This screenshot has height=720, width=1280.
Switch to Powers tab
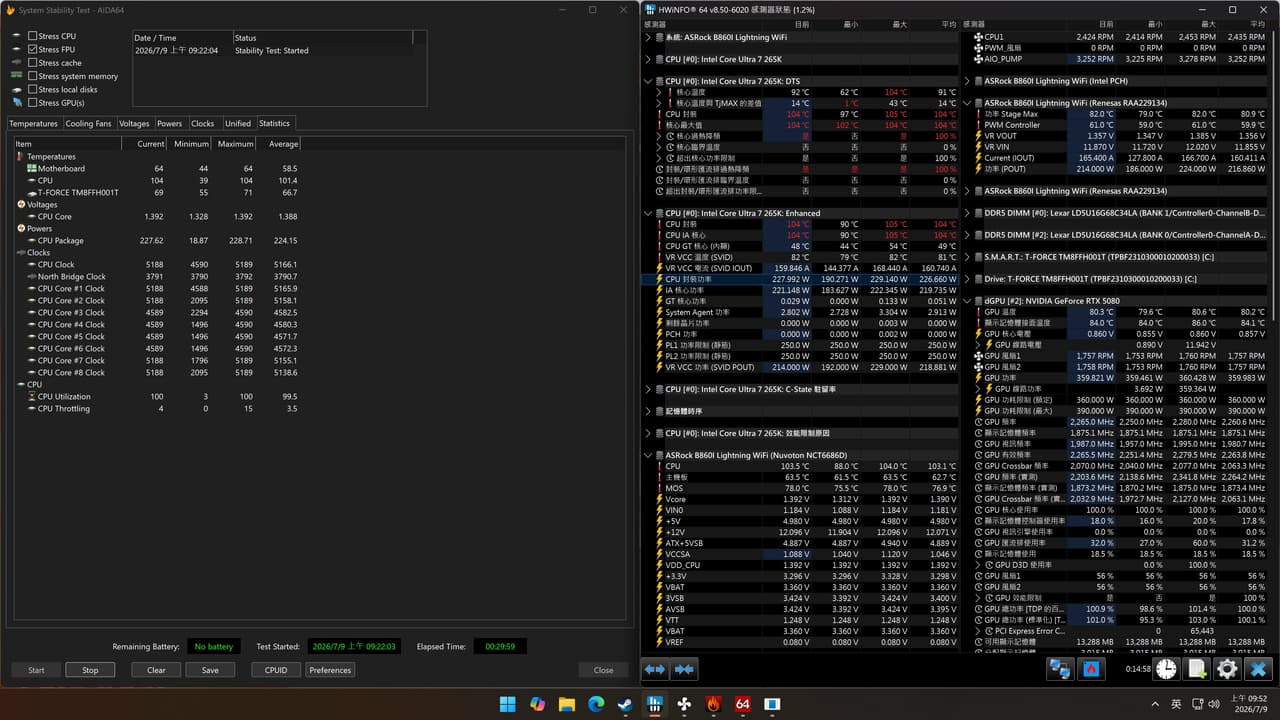(x=170, y=124)
